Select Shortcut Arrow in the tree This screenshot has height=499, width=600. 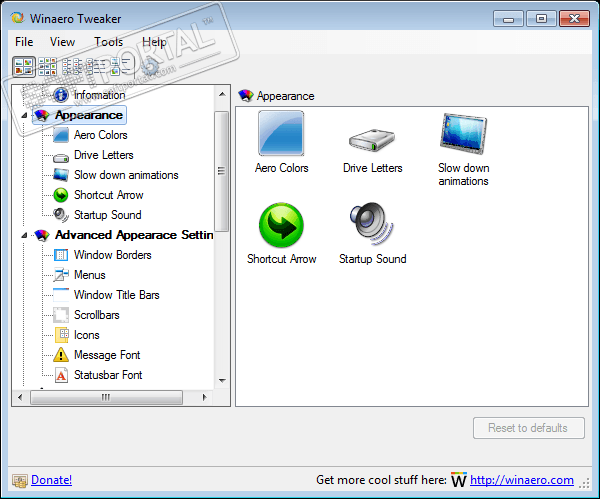109,195
